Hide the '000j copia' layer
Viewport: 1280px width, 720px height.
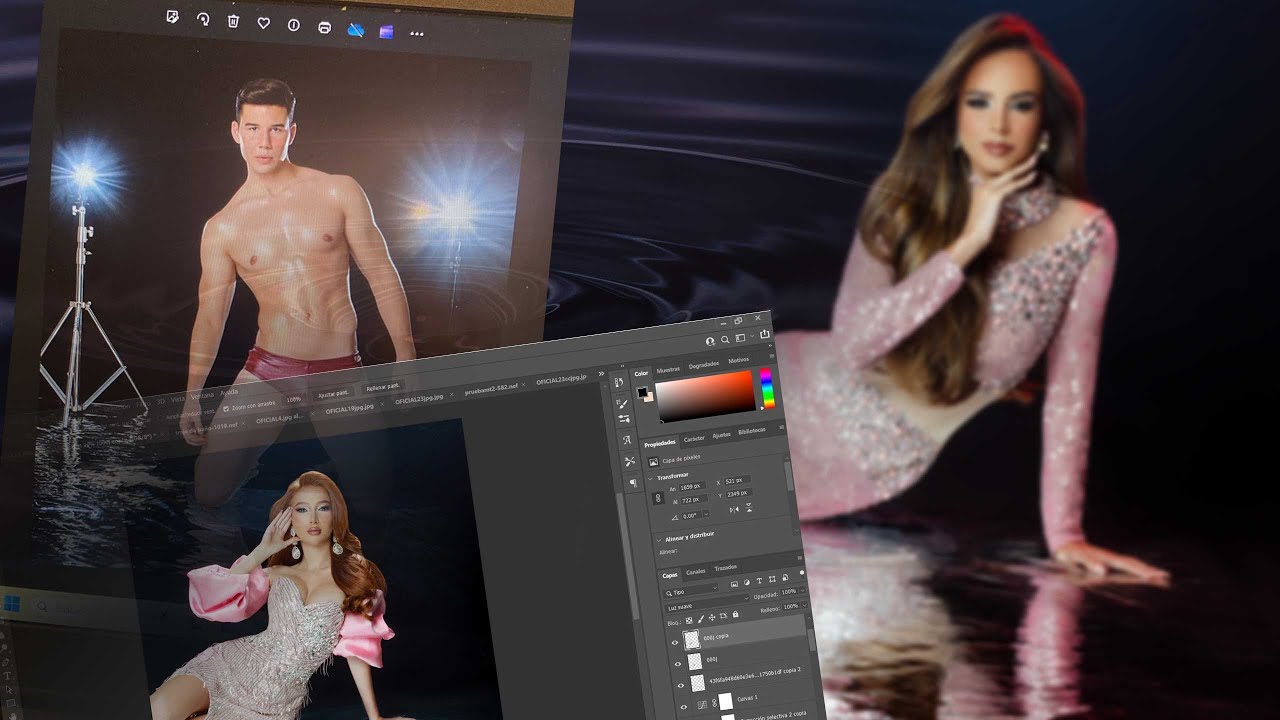(675, 642)
